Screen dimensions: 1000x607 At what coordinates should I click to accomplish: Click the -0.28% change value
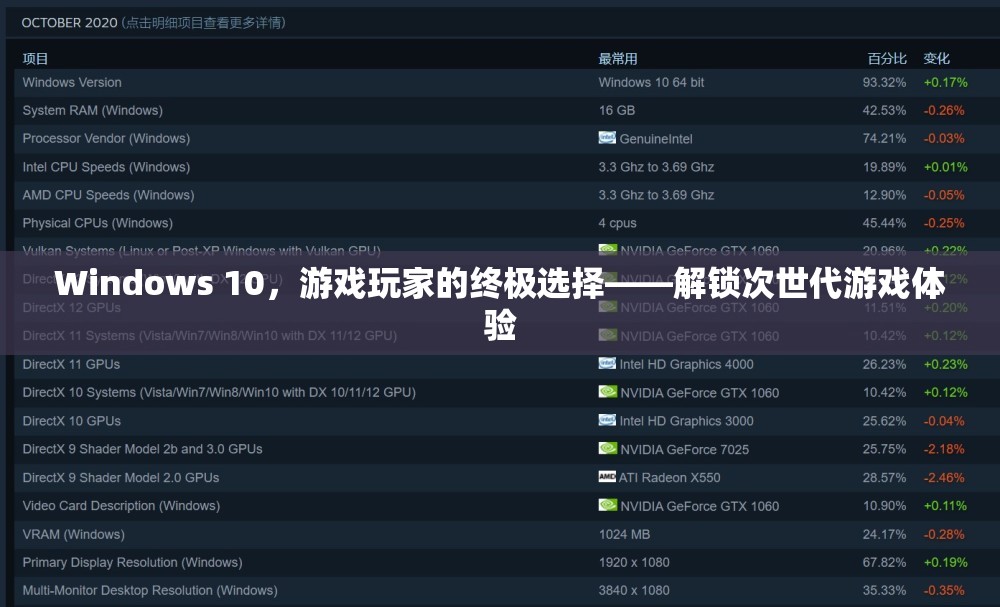945,534
